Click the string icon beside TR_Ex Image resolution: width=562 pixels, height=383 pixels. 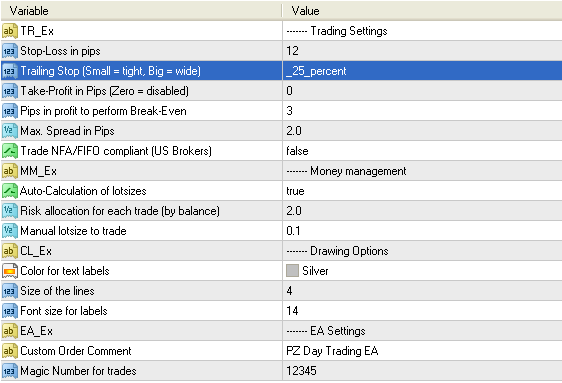click(10, 31)
